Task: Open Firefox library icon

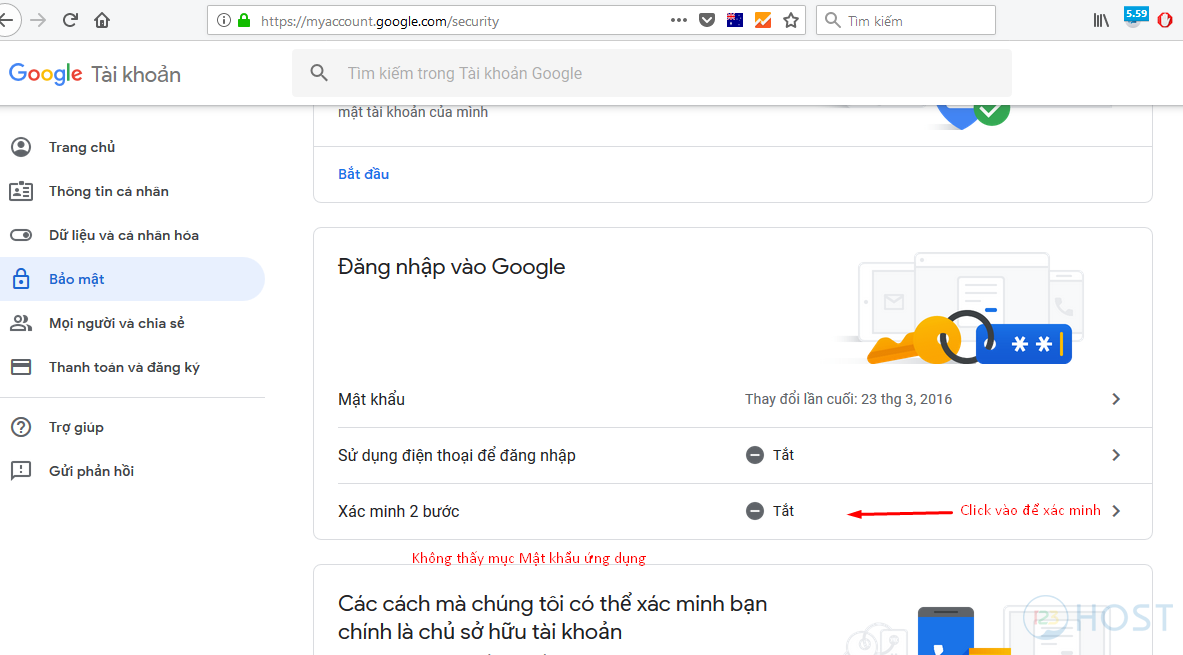Action: pos(1101,20)
